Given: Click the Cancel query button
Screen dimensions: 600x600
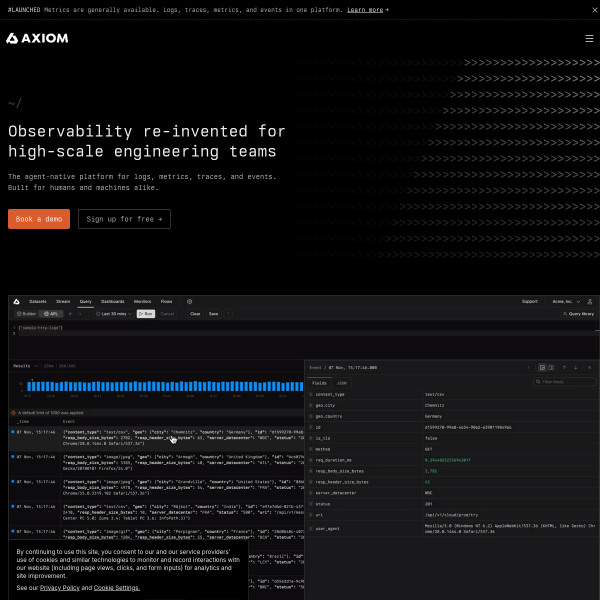Looking at the screenshot, I should click(x=167, y=314).
